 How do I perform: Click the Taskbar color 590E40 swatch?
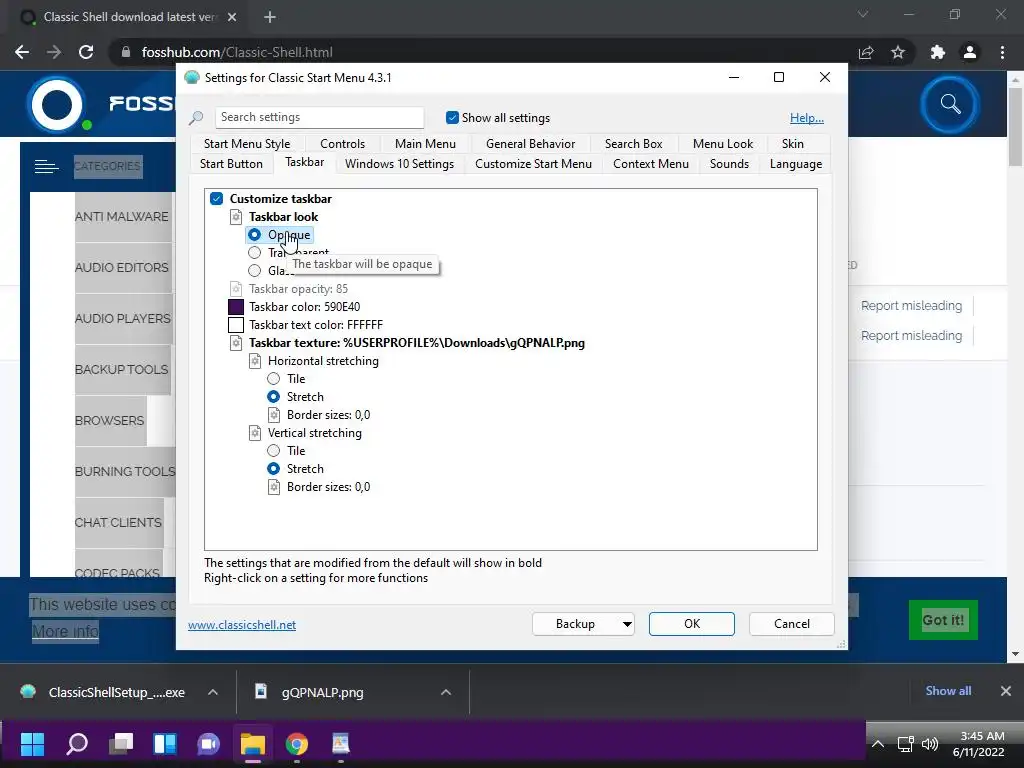[x=236, y=307]
